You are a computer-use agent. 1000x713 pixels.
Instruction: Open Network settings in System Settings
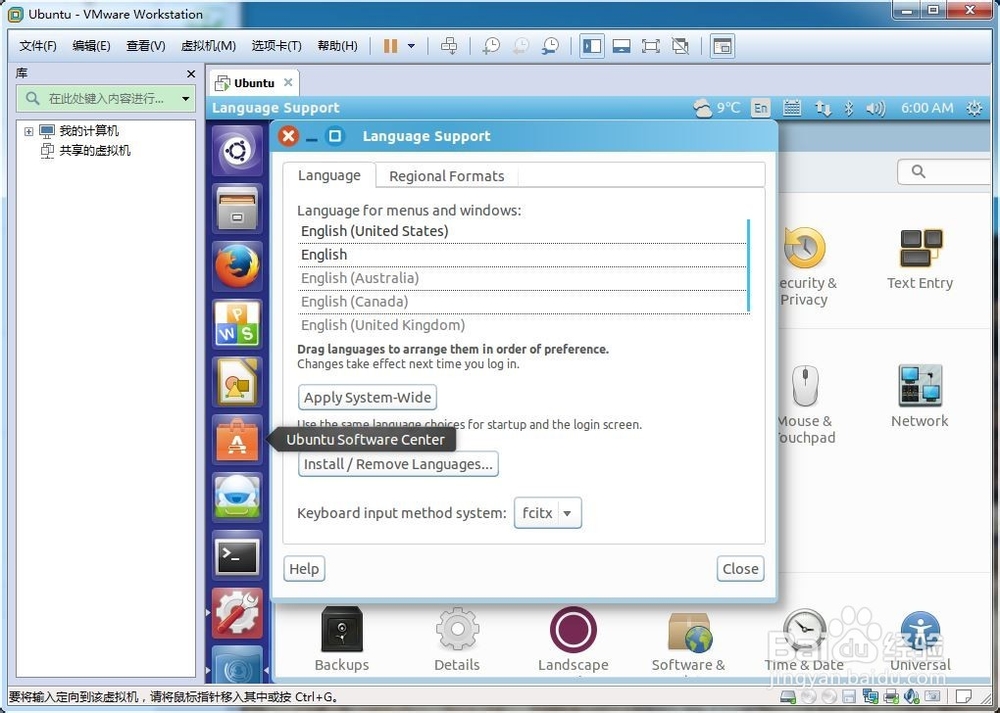[920, 396]
